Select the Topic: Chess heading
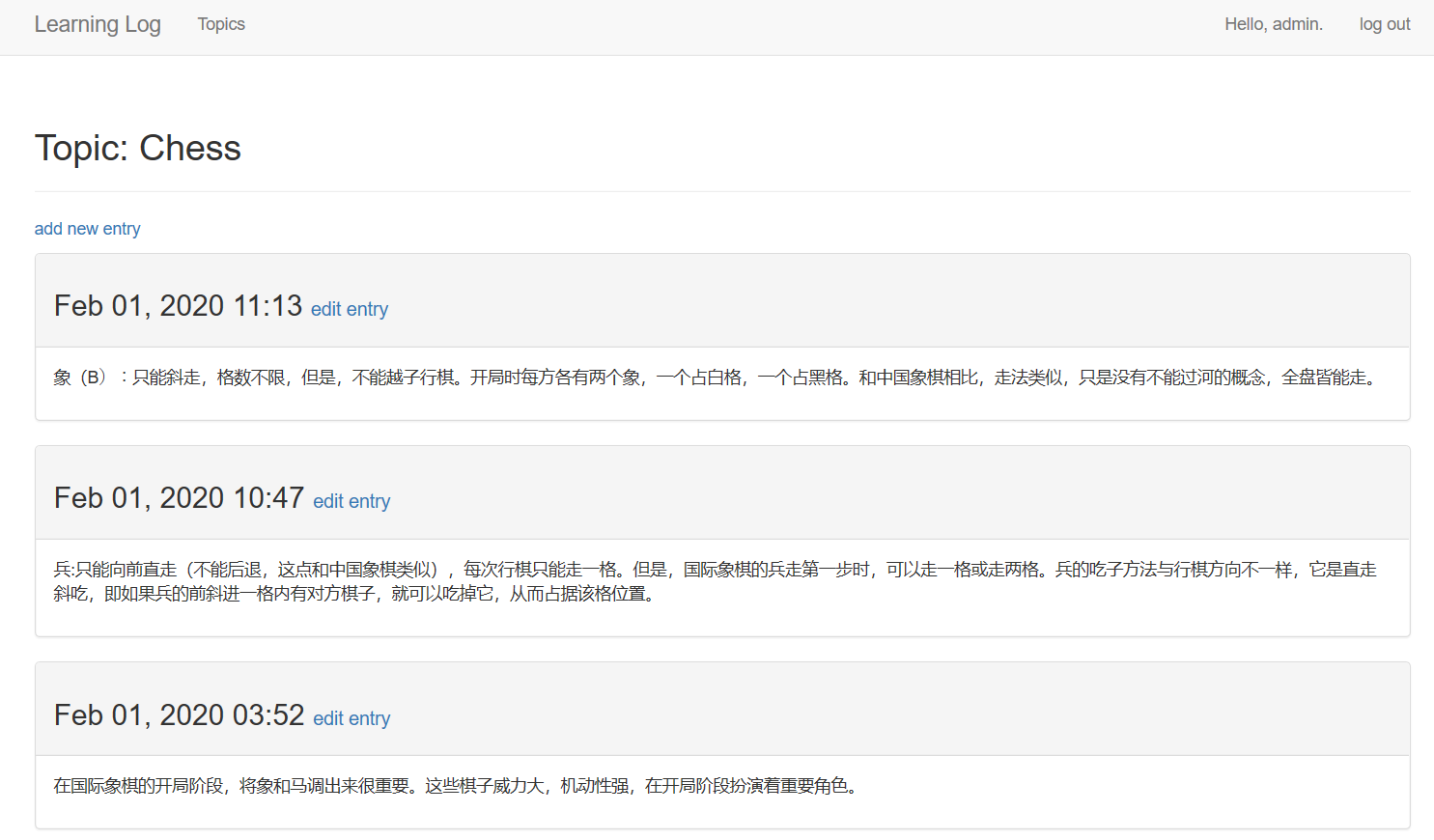Viewport: 1434px width, 840px height. point(137,148)
